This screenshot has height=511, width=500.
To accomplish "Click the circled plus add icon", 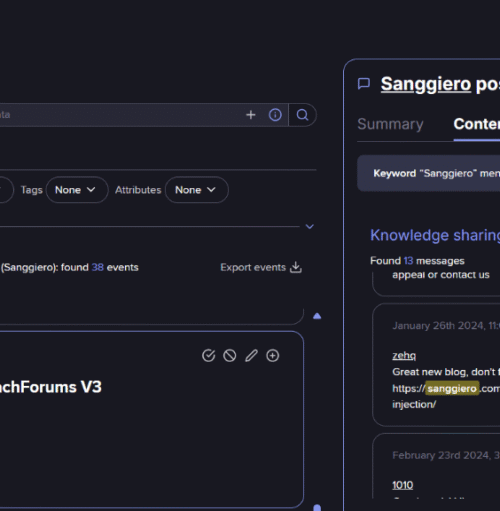I will [273, 356].
